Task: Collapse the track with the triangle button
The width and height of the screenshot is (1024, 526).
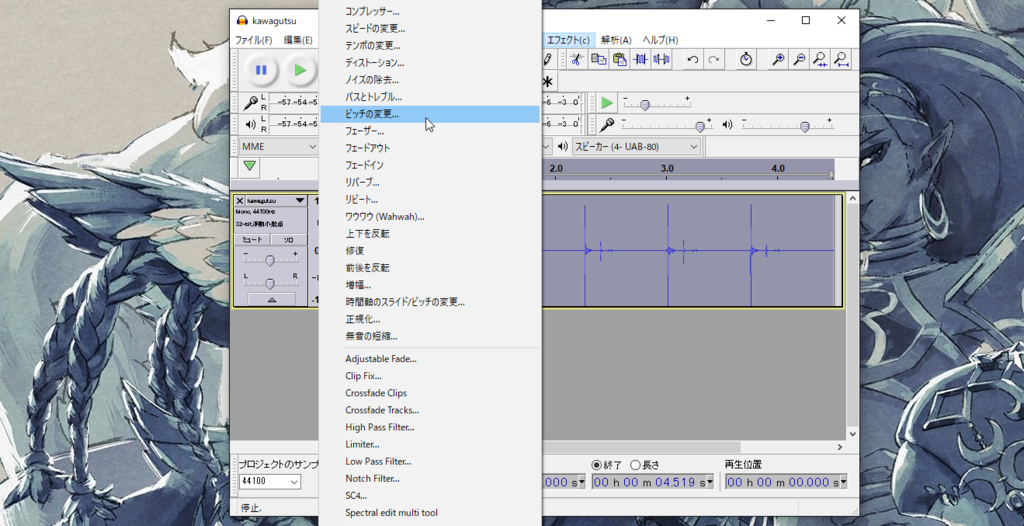Action: [272, 299]
